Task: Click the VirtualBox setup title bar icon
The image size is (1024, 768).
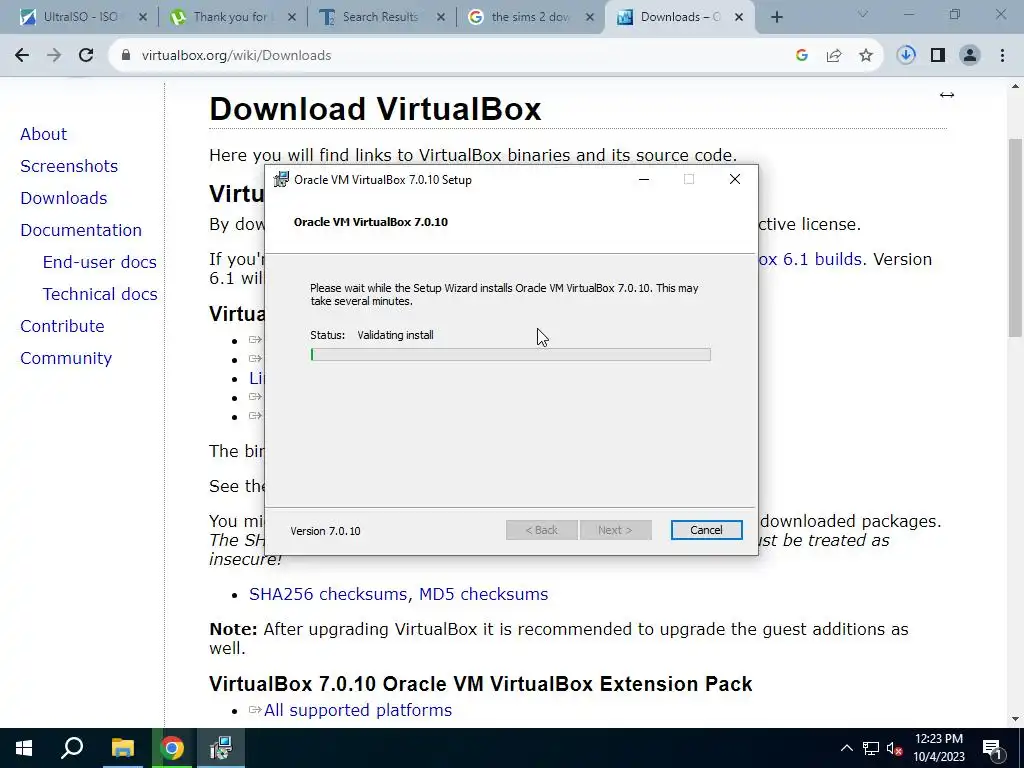Action: tap(281, 180)
